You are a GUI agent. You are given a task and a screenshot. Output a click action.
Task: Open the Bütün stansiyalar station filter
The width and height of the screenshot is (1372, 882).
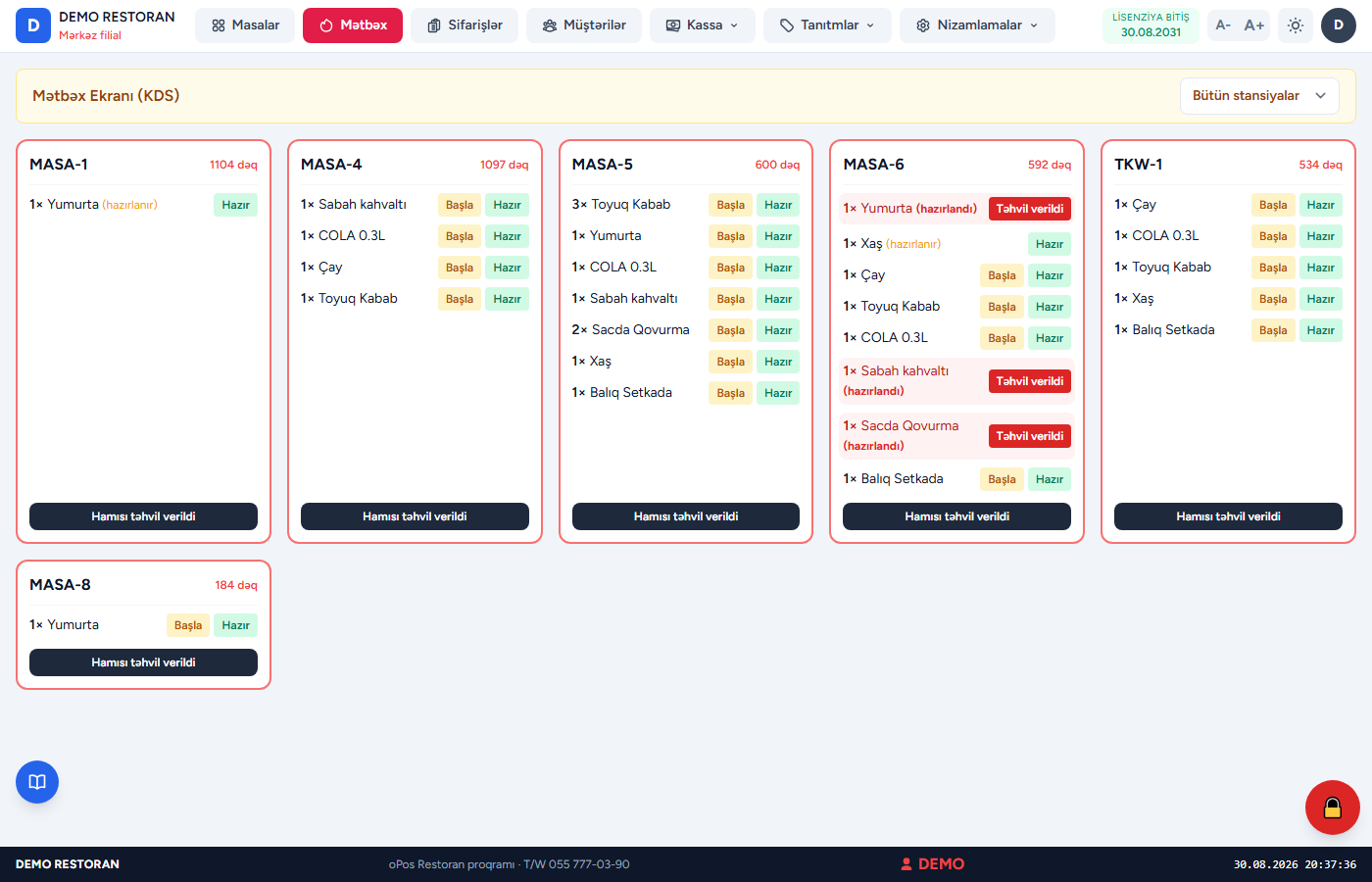(x=1259, y=96)
